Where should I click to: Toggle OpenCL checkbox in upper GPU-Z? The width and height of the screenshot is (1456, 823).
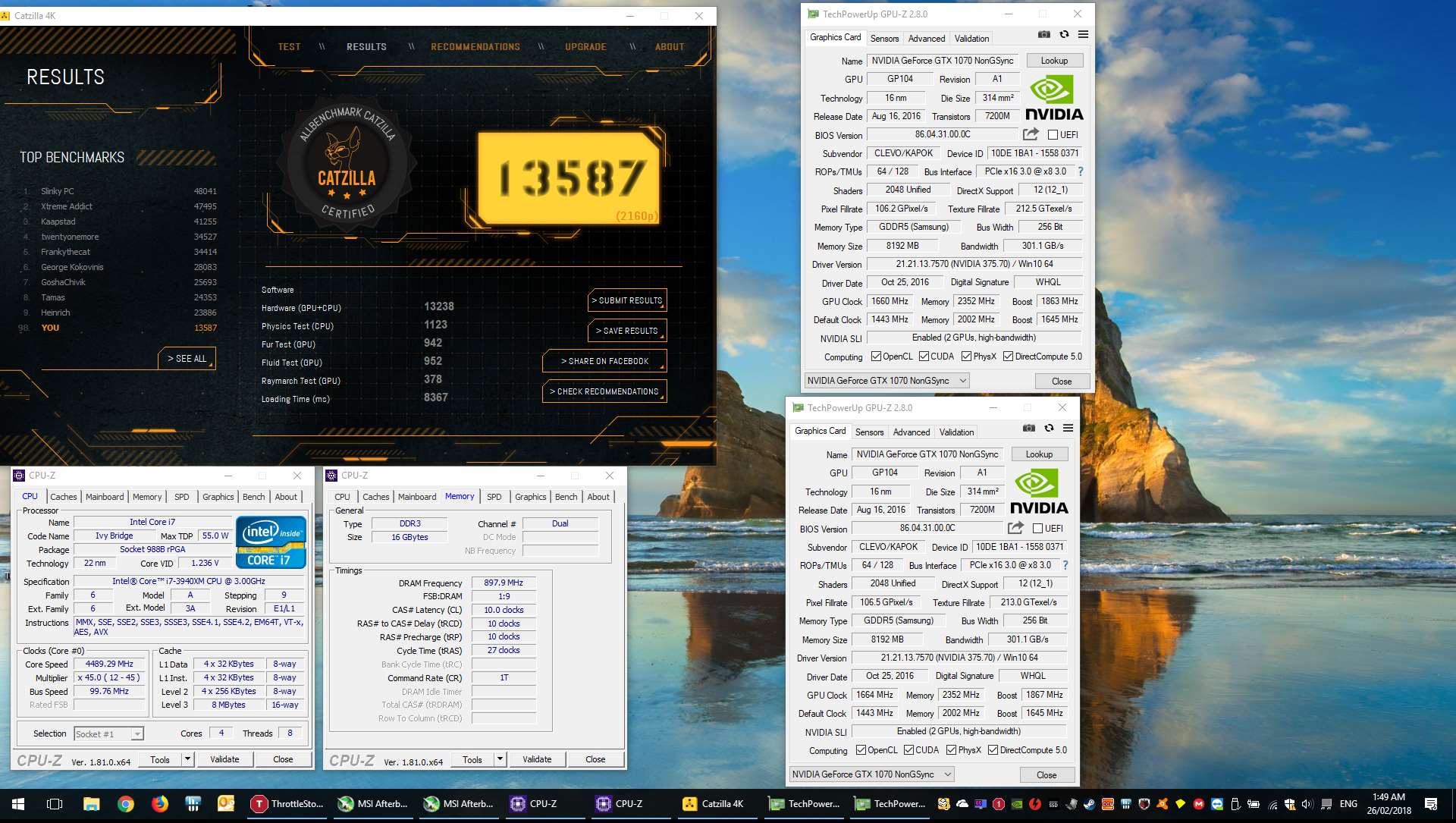pos(876,357)
